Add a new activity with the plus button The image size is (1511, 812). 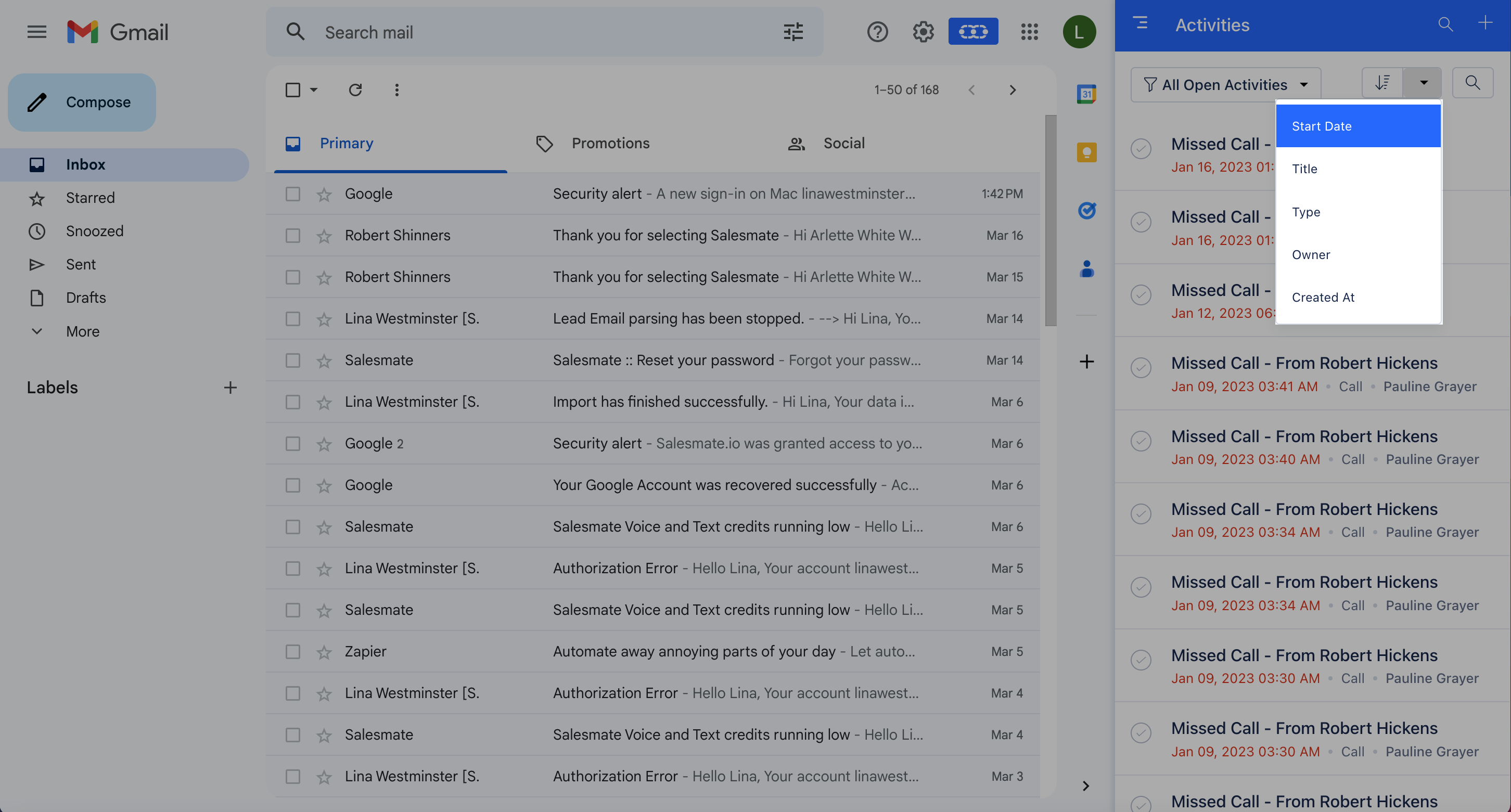tap(1486, 23)
